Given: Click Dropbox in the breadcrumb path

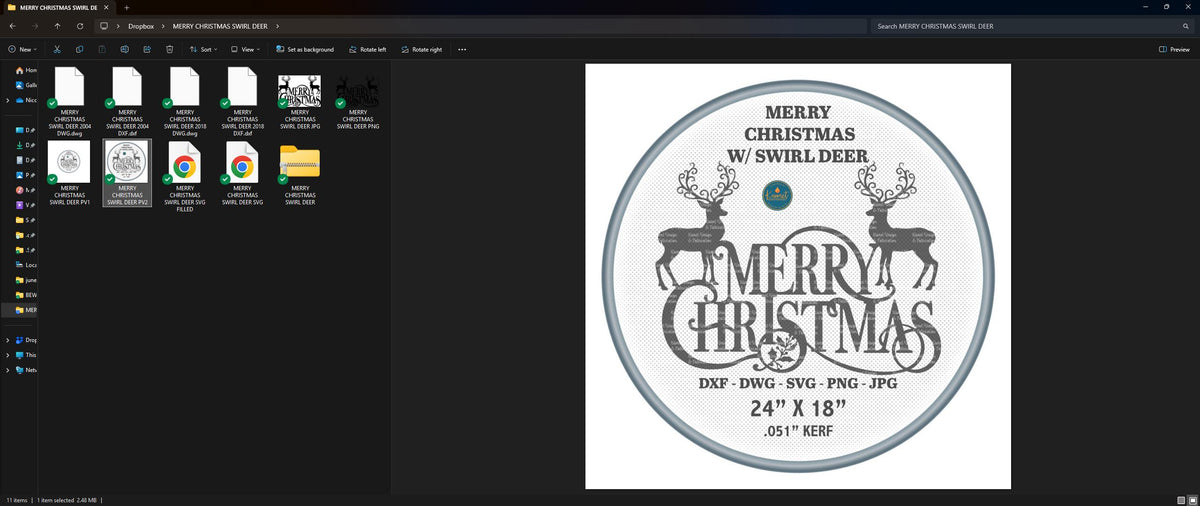Looking at the screenshot, I should tap(141, 26).
